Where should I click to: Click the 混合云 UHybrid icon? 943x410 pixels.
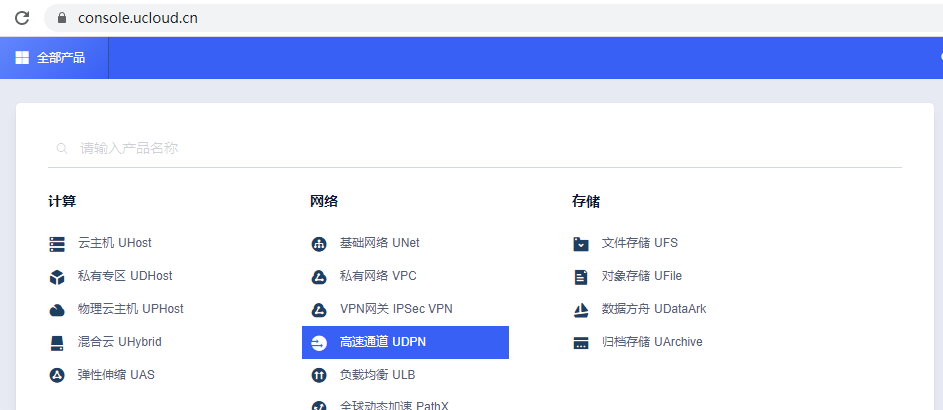(57, 343)
